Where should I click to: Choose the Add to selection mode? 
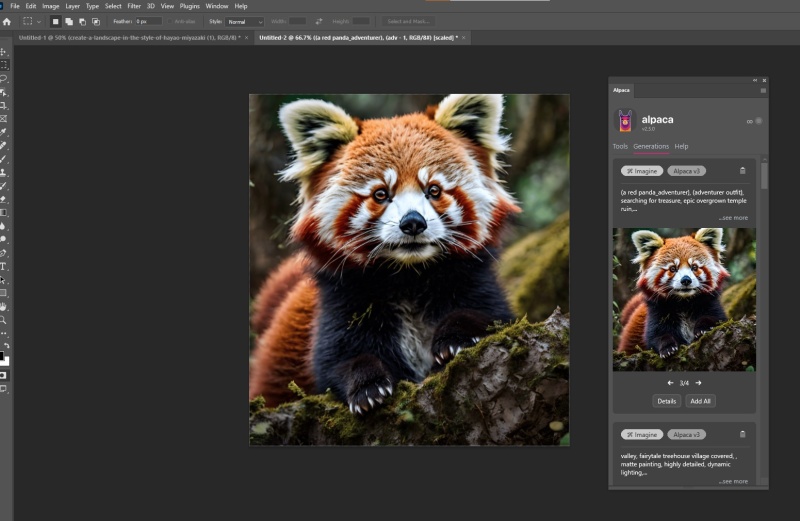(x=68, y=21)
